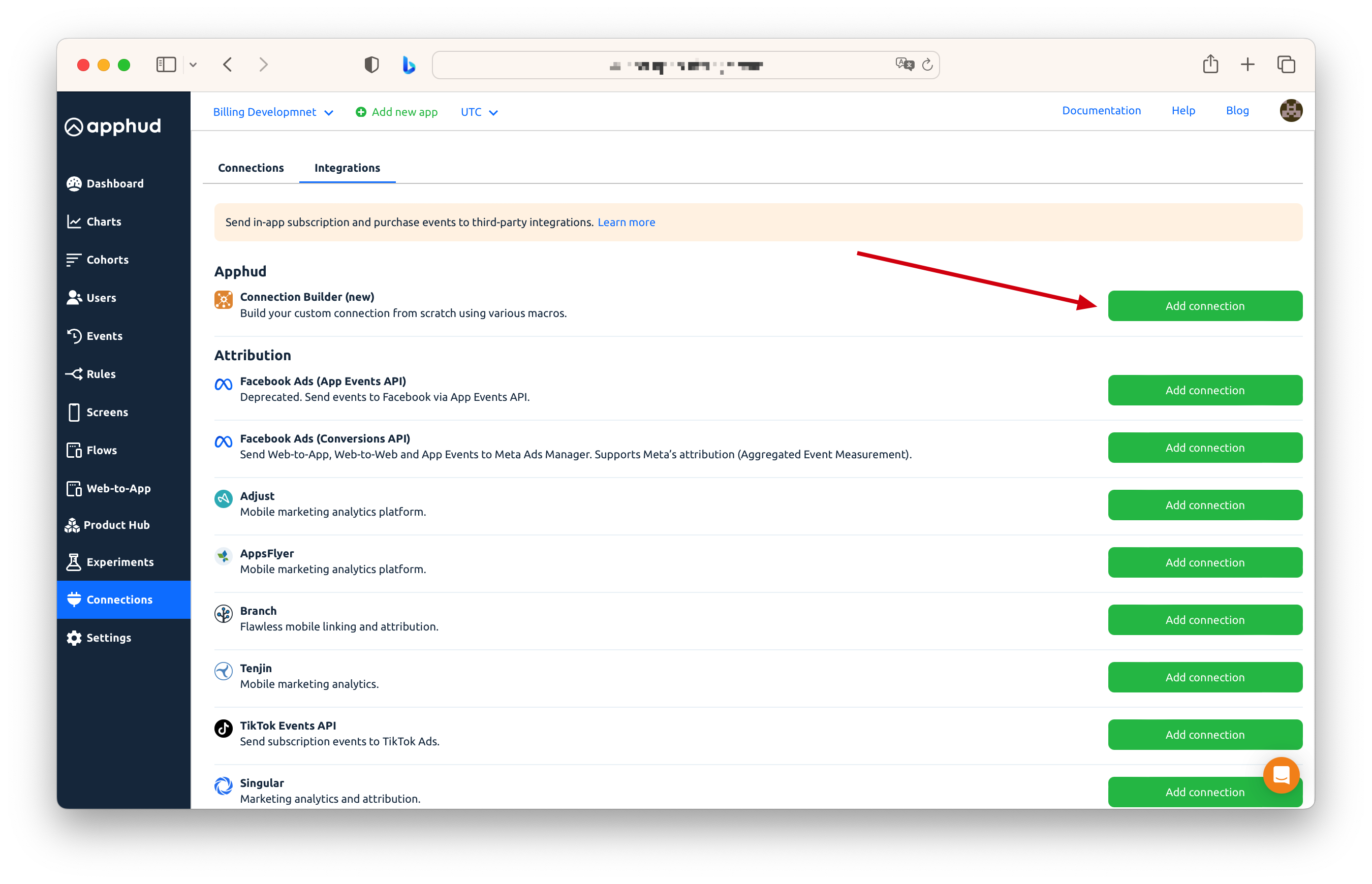Viewport: 1372px width, 884px height.
Task: Click the Rules sidebar icon
Action: (74, 374)
